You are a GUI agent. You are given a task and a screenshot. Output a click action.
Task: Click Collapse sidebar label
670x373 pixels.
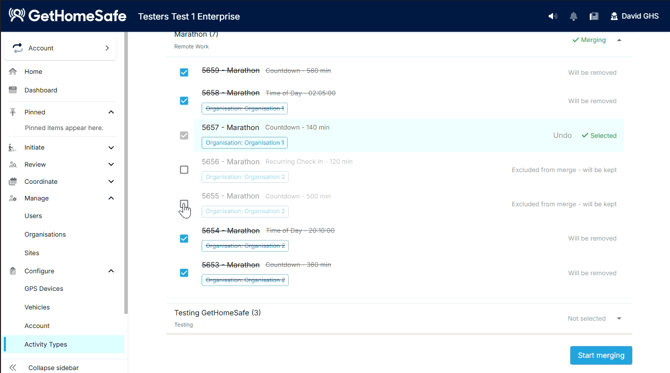(53, 367)
